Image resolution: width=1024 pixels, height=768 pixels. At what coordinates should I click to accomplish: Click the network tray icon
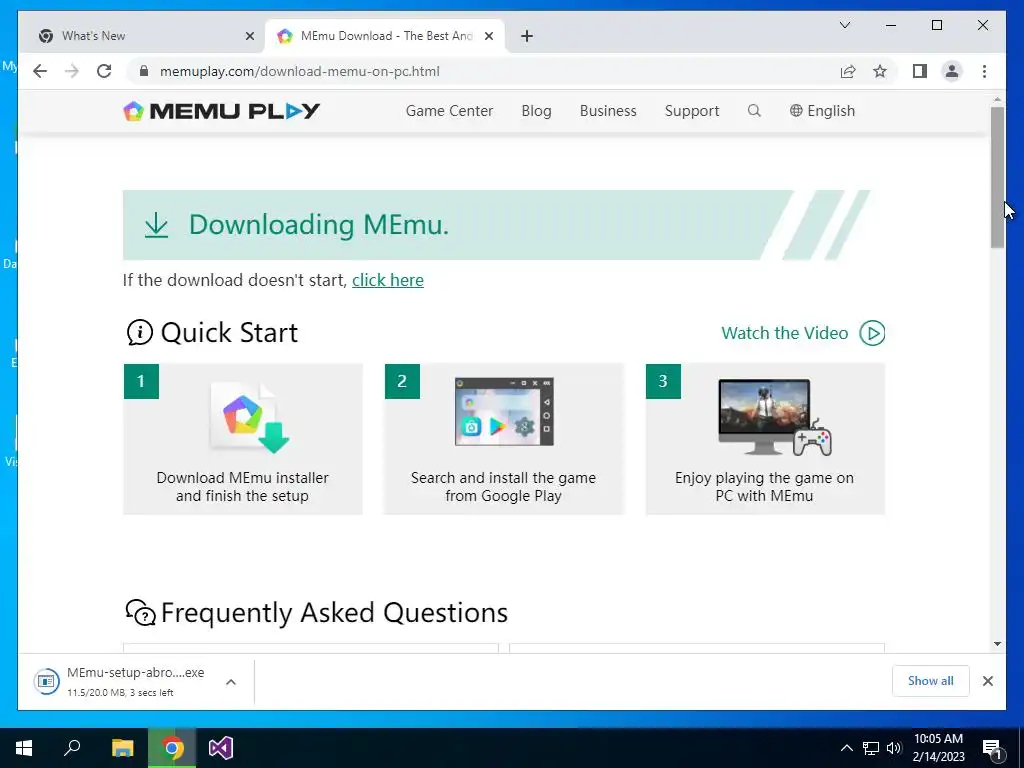point(871,748)
